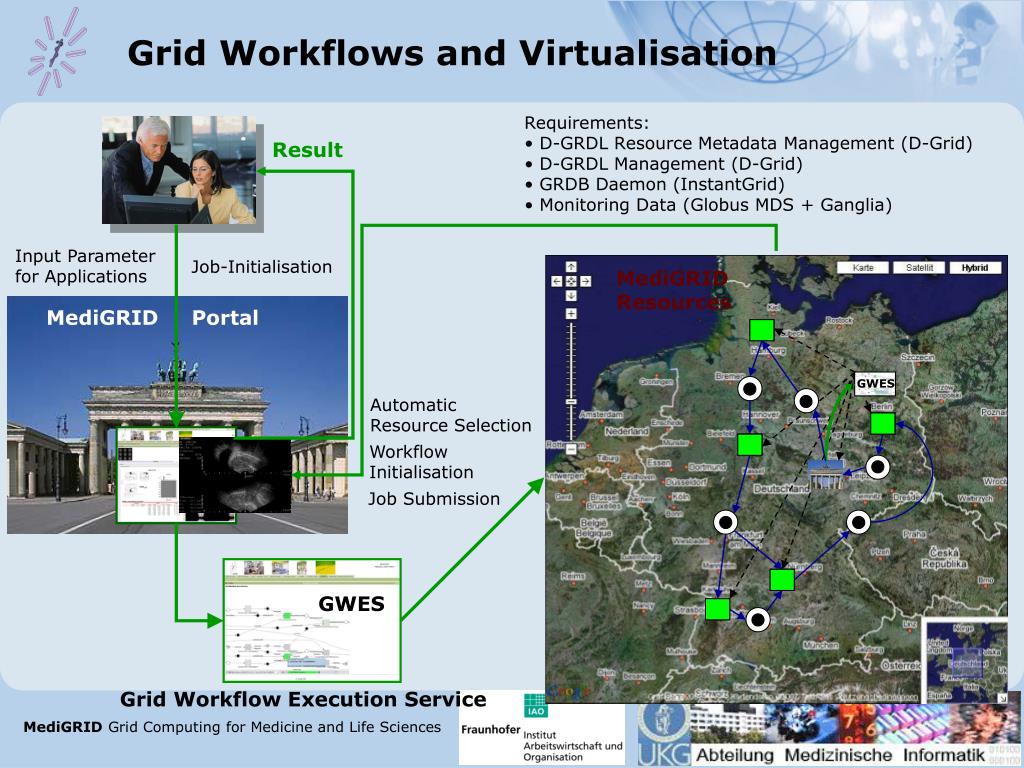Screen dimensions: 1024x768
Task: Click the circle node near Bremen
Action: 750,389
